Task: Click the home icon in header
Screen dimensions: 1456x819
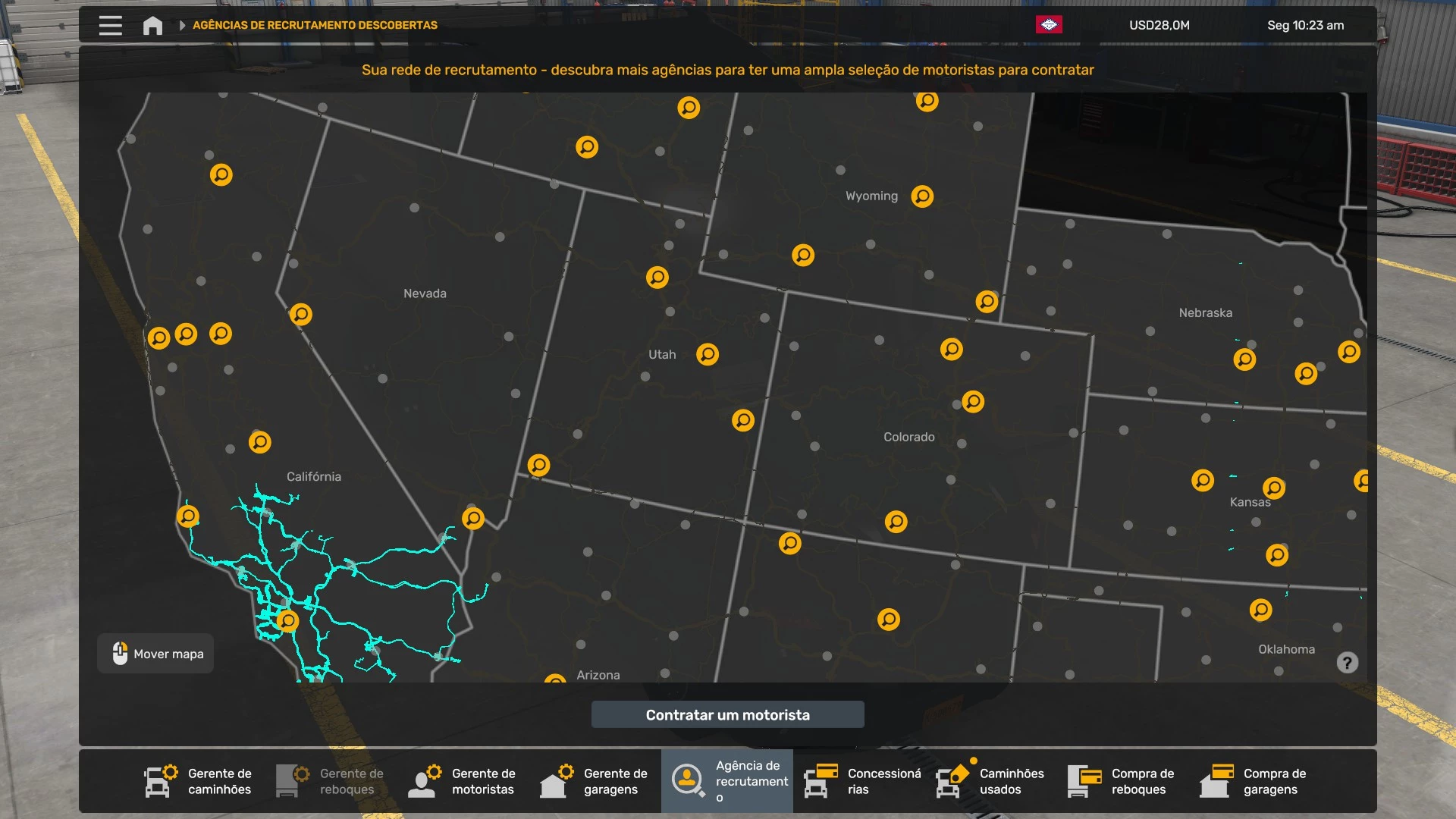Action: click(152, 25)
